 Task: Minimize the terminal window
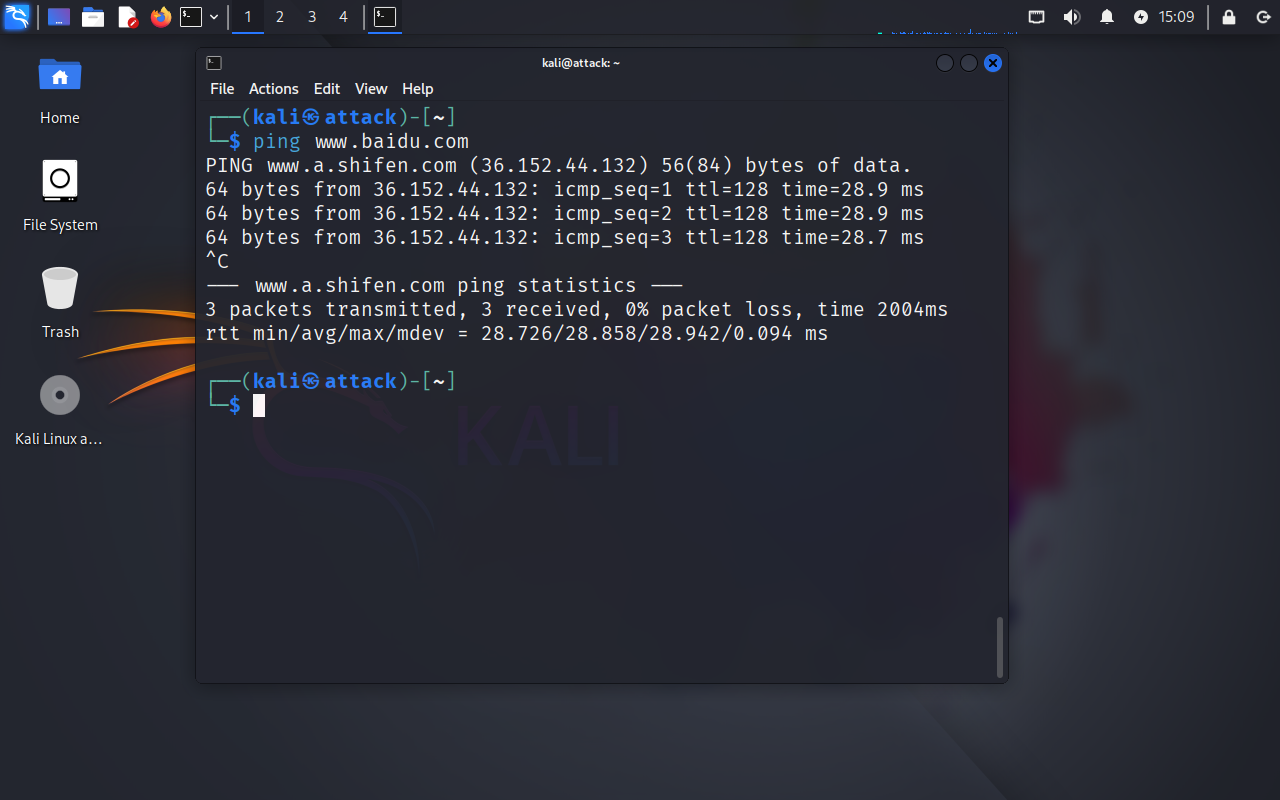pyautogui.click(x=945, y=63)
